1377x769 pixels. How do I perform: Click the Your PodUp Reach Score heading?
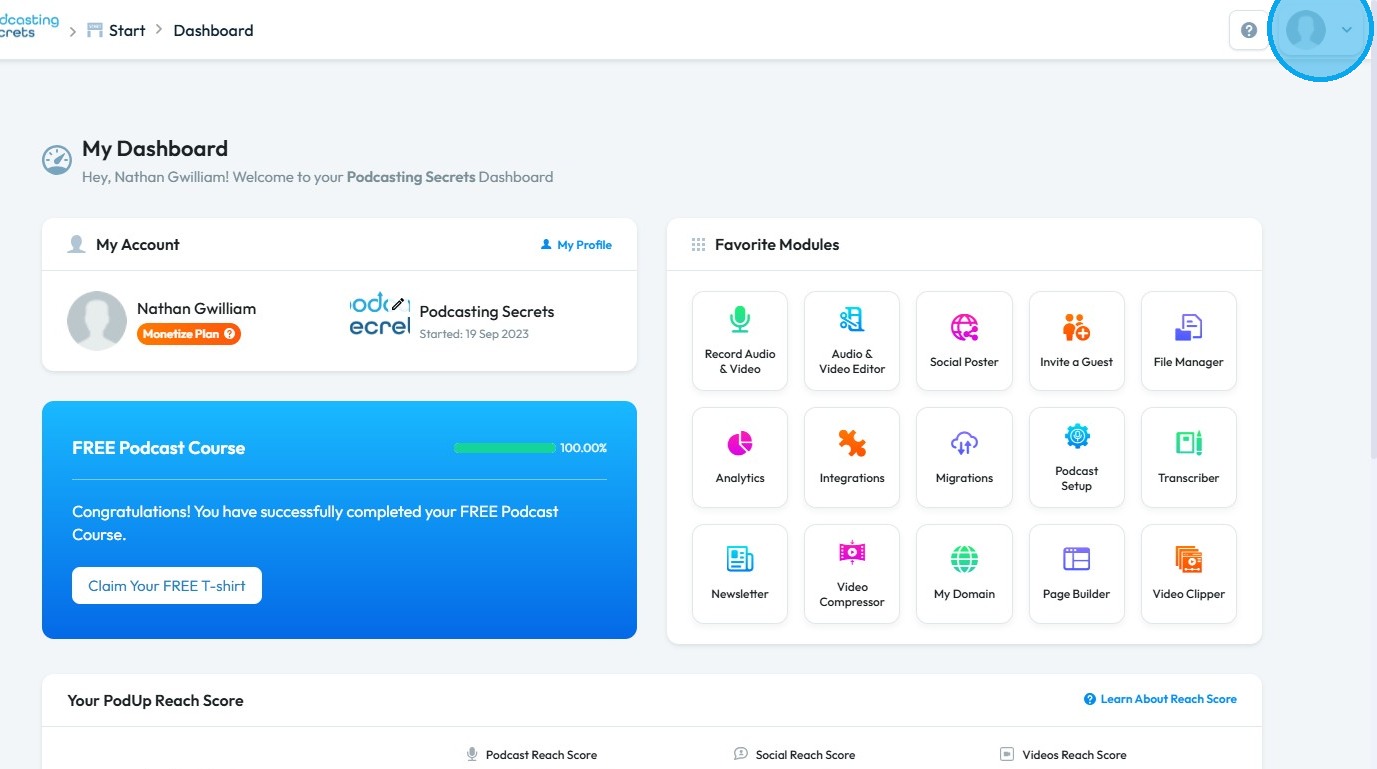point(156,700)
